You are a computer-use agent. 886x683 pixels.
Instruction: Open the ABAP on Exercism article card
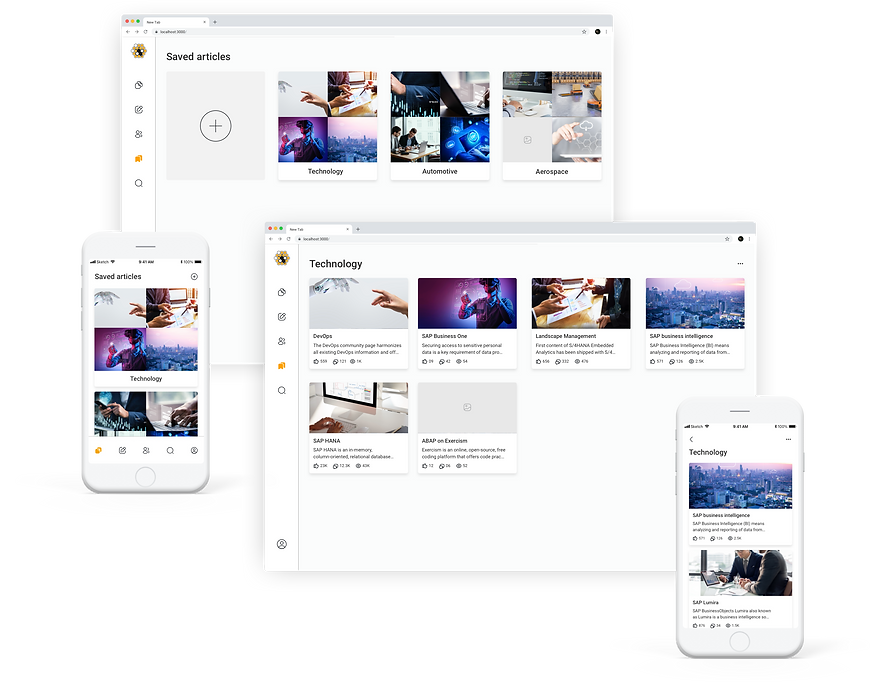coord(467,428)
